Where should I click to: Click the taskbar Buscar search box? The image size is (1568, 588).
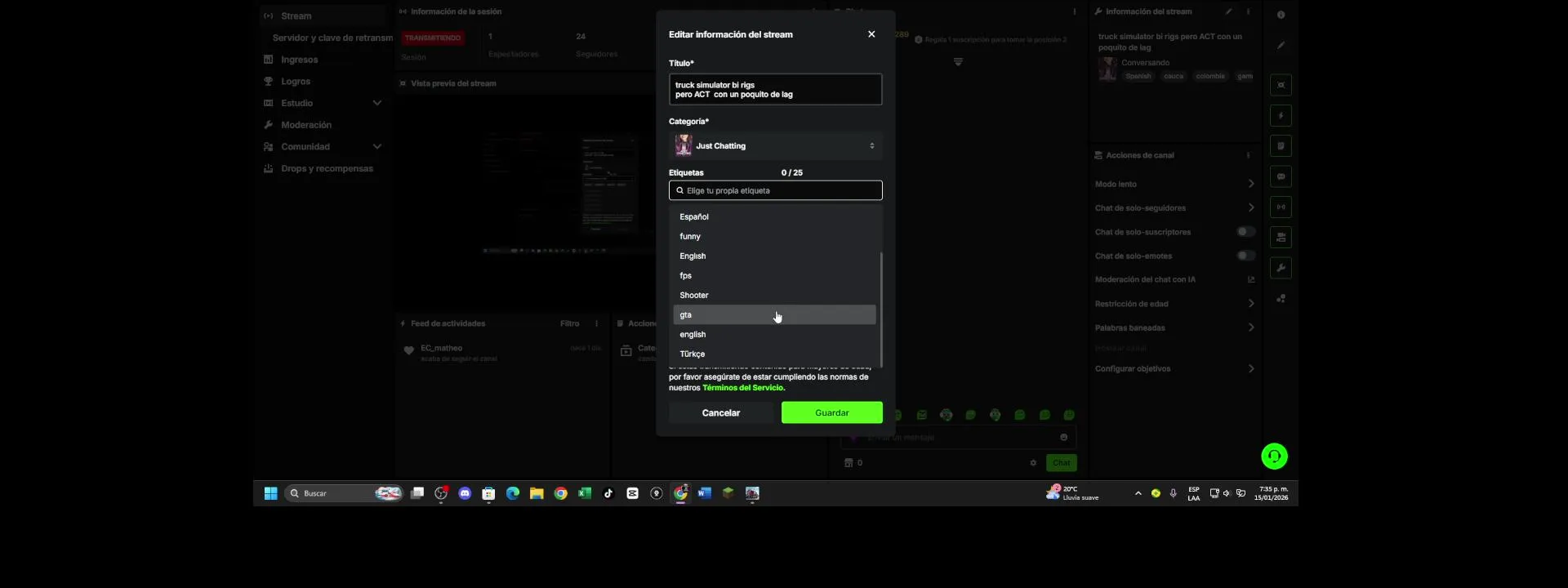(x=344, y=493)
